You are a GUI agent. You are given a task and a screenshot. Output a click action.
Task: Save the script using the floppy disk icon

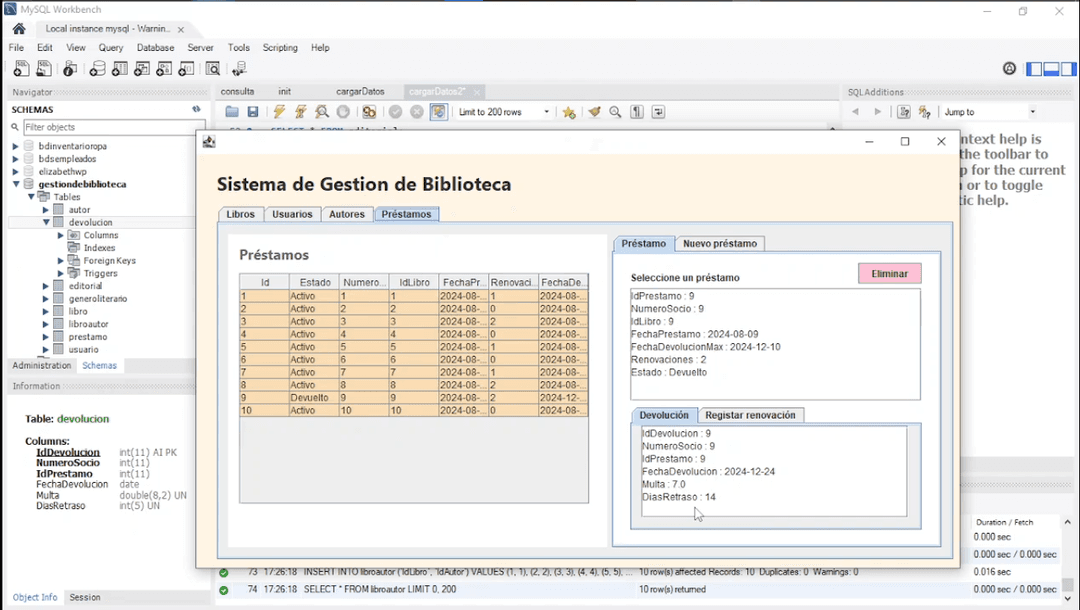pos(253,112)
